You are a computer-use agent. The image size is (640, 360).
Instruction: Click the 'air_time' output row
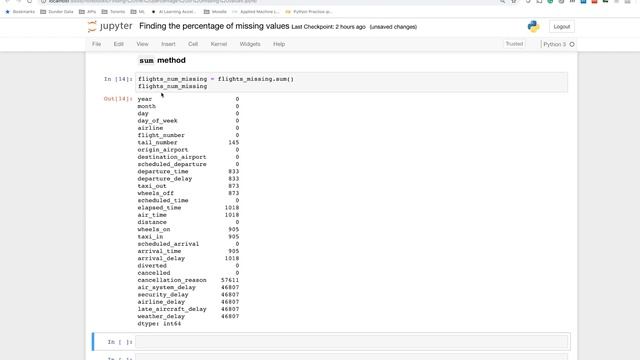point(188,215)
